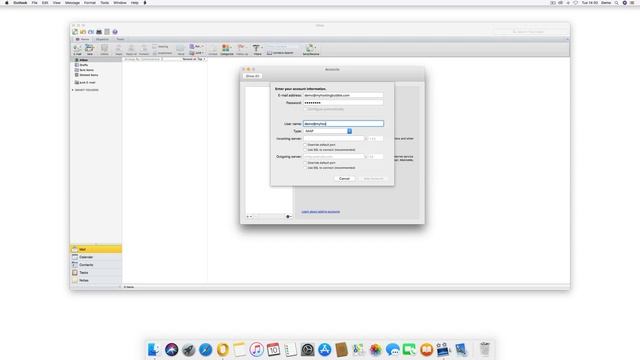Click the Reply All ribbon icon
Screen dimensions: 640x360
[x=131, y=49]
